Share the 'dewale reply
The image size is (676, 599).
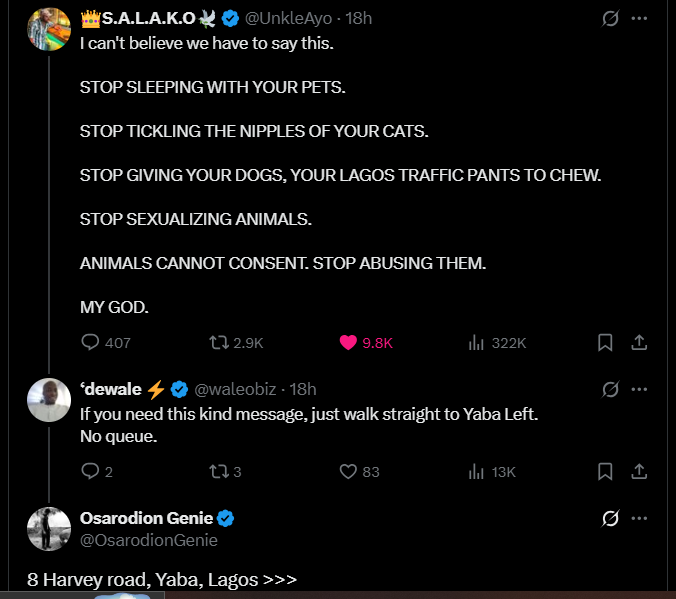[639, 471]
